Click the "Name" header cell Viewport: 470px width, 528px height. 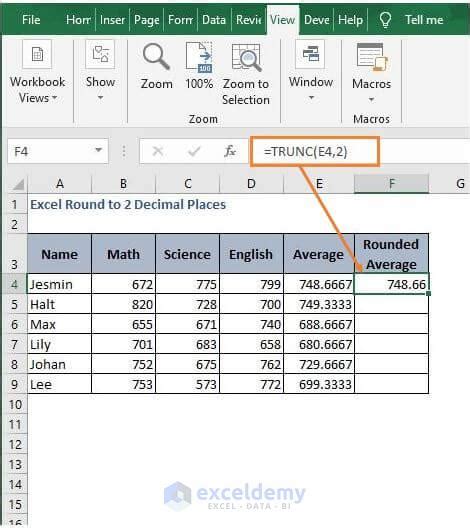(60, 254)
